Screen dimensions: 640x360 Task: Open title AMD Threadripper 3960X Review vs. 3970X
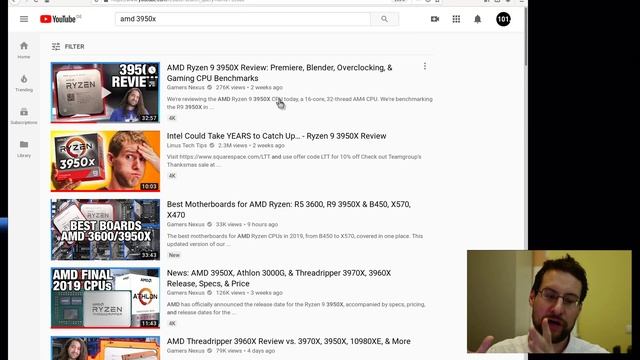pos(289,341)
